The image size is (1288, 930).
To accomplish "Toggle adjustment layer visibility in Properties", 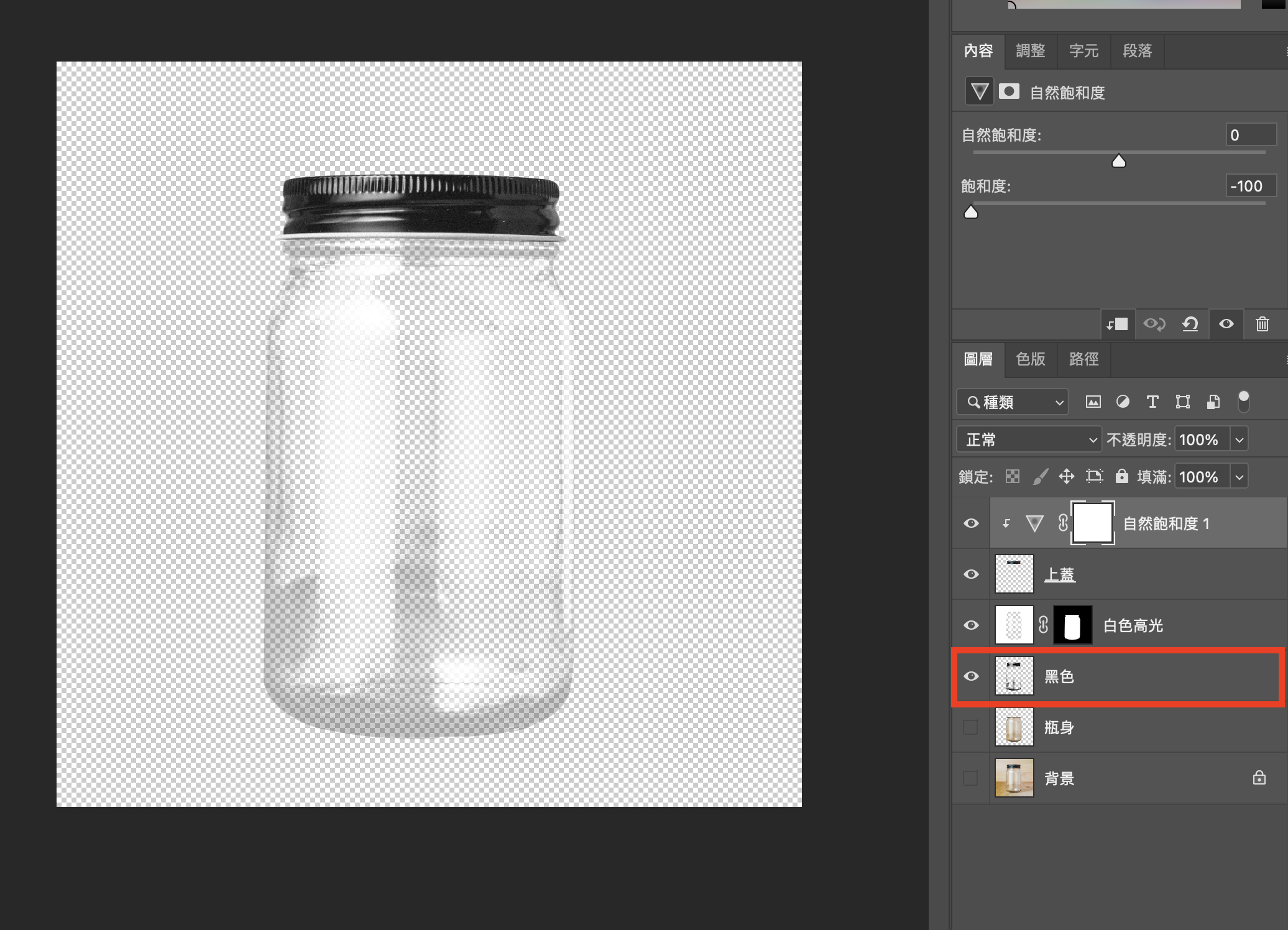I will click(1226, 324).
